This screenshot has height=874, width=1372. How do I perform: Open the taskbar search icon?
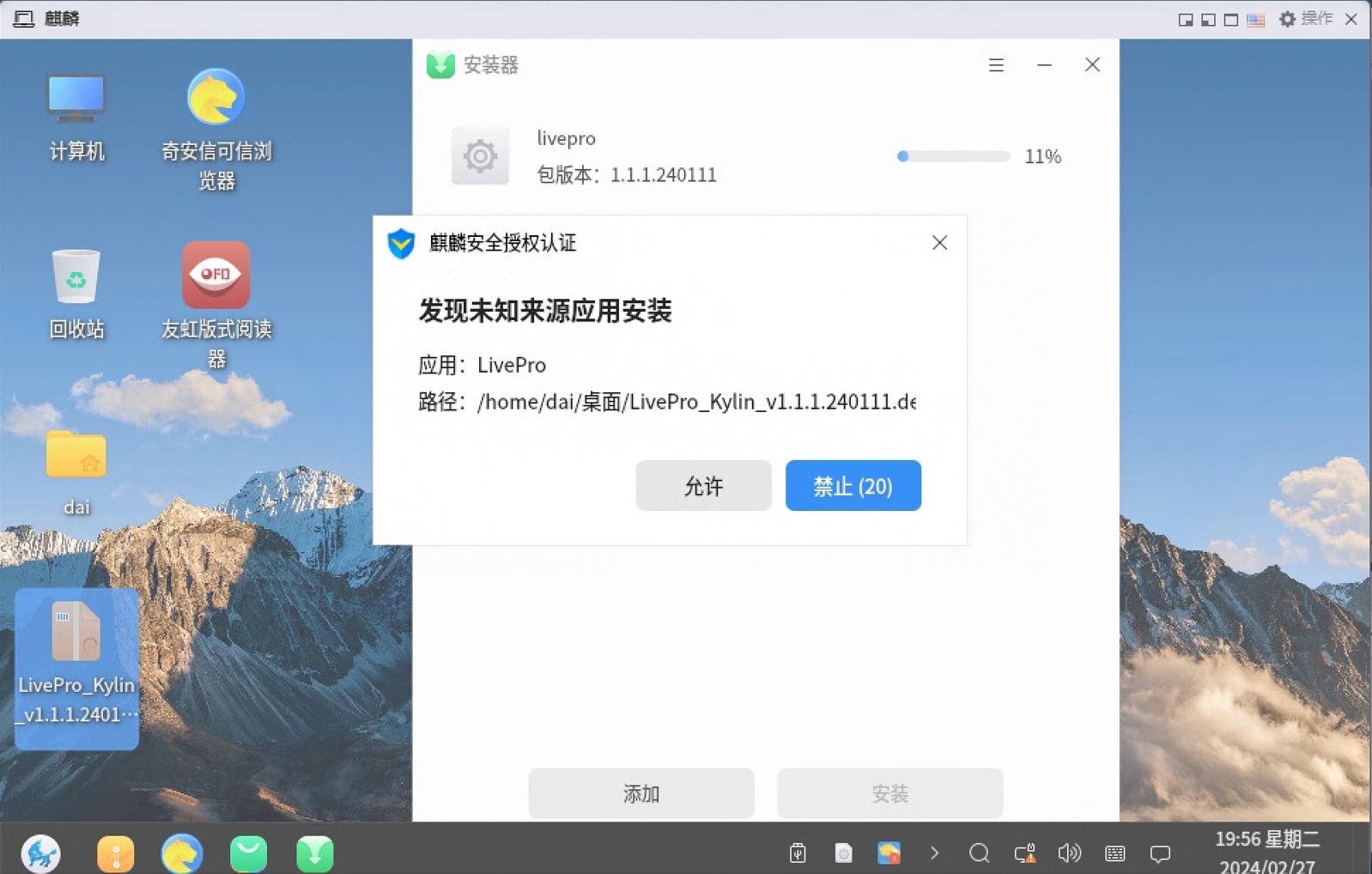point(979,853)
